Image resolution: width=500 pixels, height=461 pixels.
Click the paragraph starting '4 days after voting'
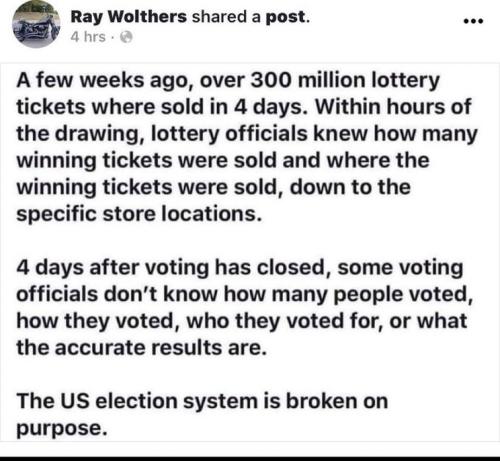[245, 307]
